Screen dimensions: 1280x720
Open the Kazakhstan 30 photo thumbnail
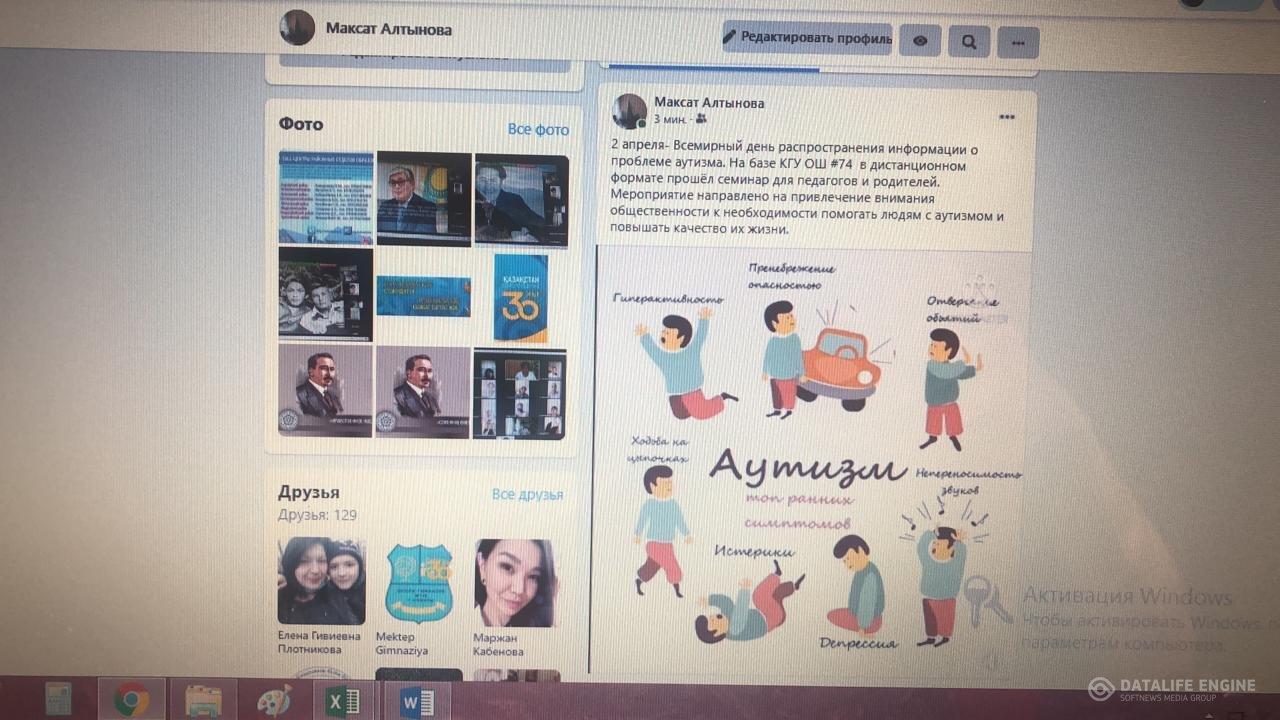pos(521,298)
